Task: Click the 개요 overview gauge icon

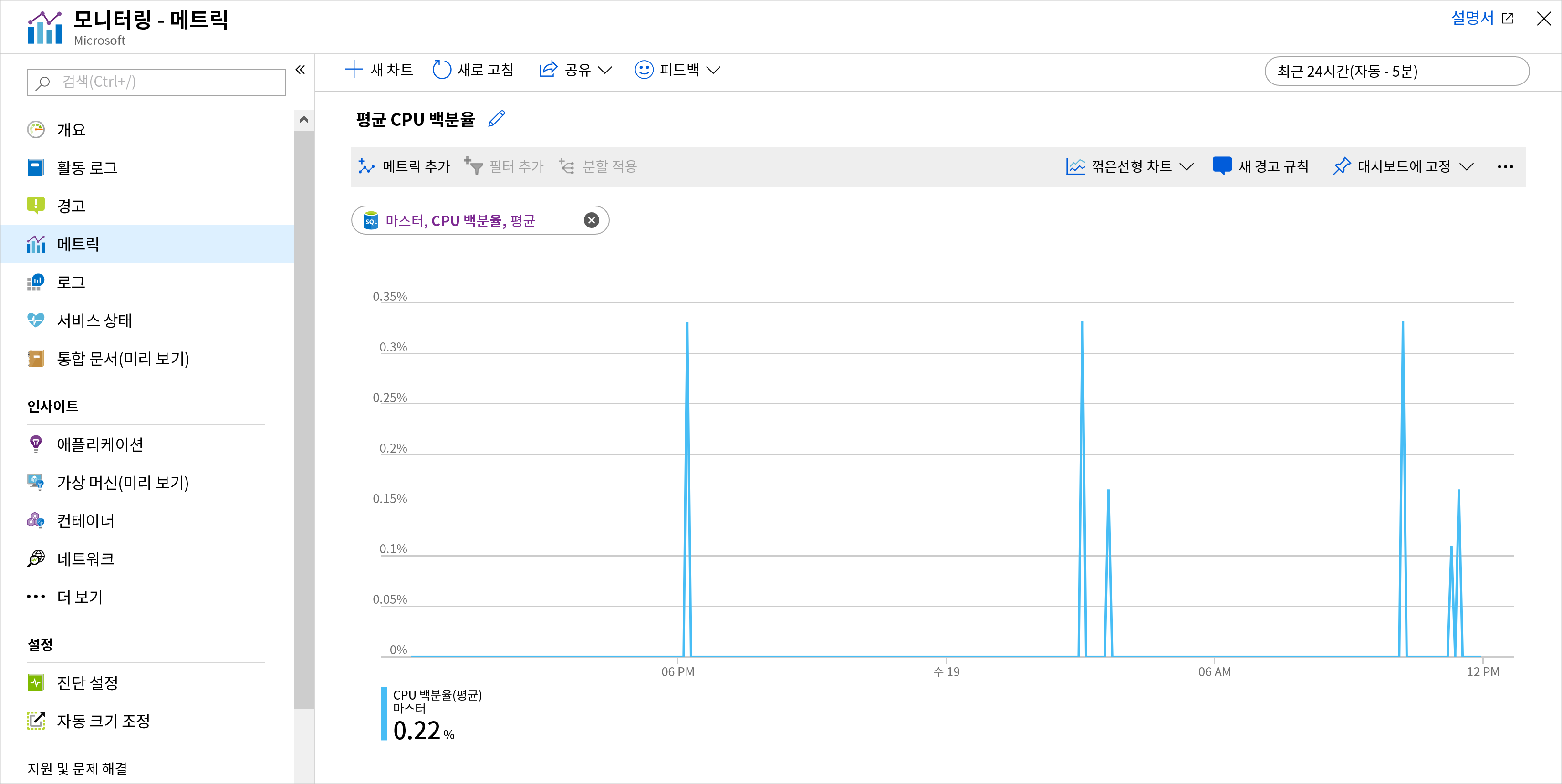Action: click(x=36, y=130)
